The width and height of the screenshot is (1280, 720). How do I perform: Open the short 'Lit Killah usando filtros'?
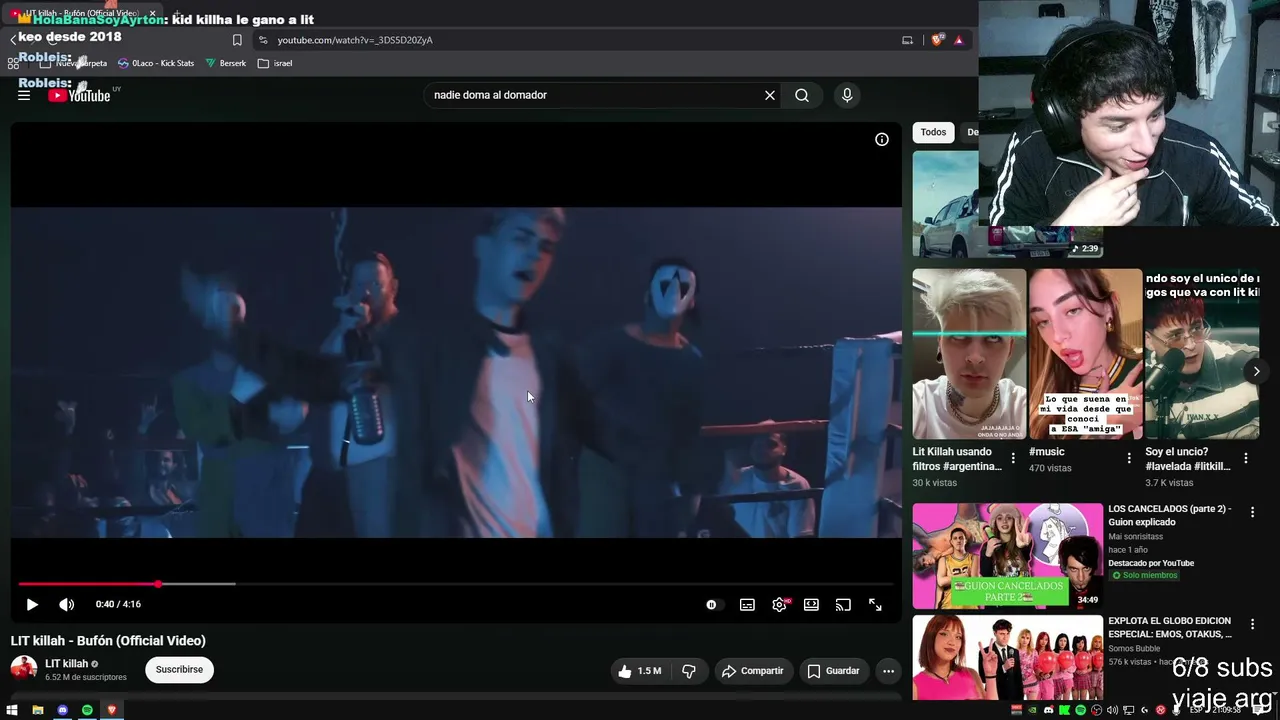(969, 354)
